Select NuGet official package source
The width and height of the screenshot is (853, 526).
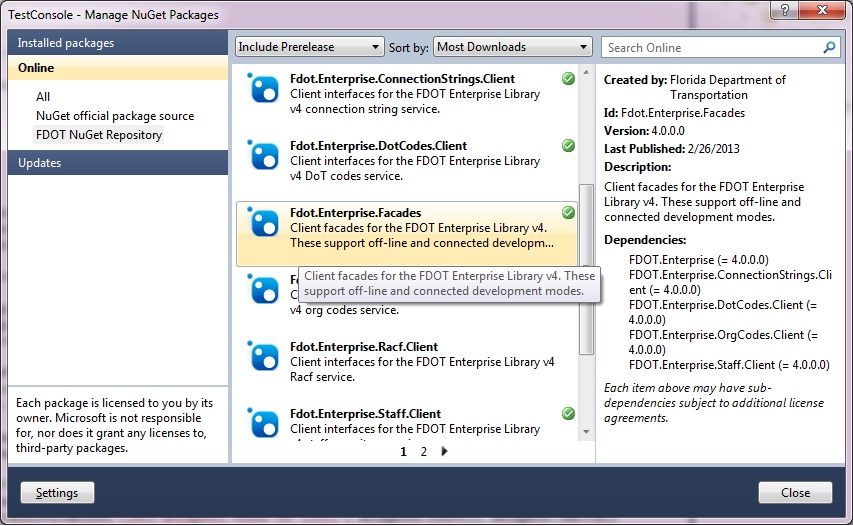tap(115, 116)
